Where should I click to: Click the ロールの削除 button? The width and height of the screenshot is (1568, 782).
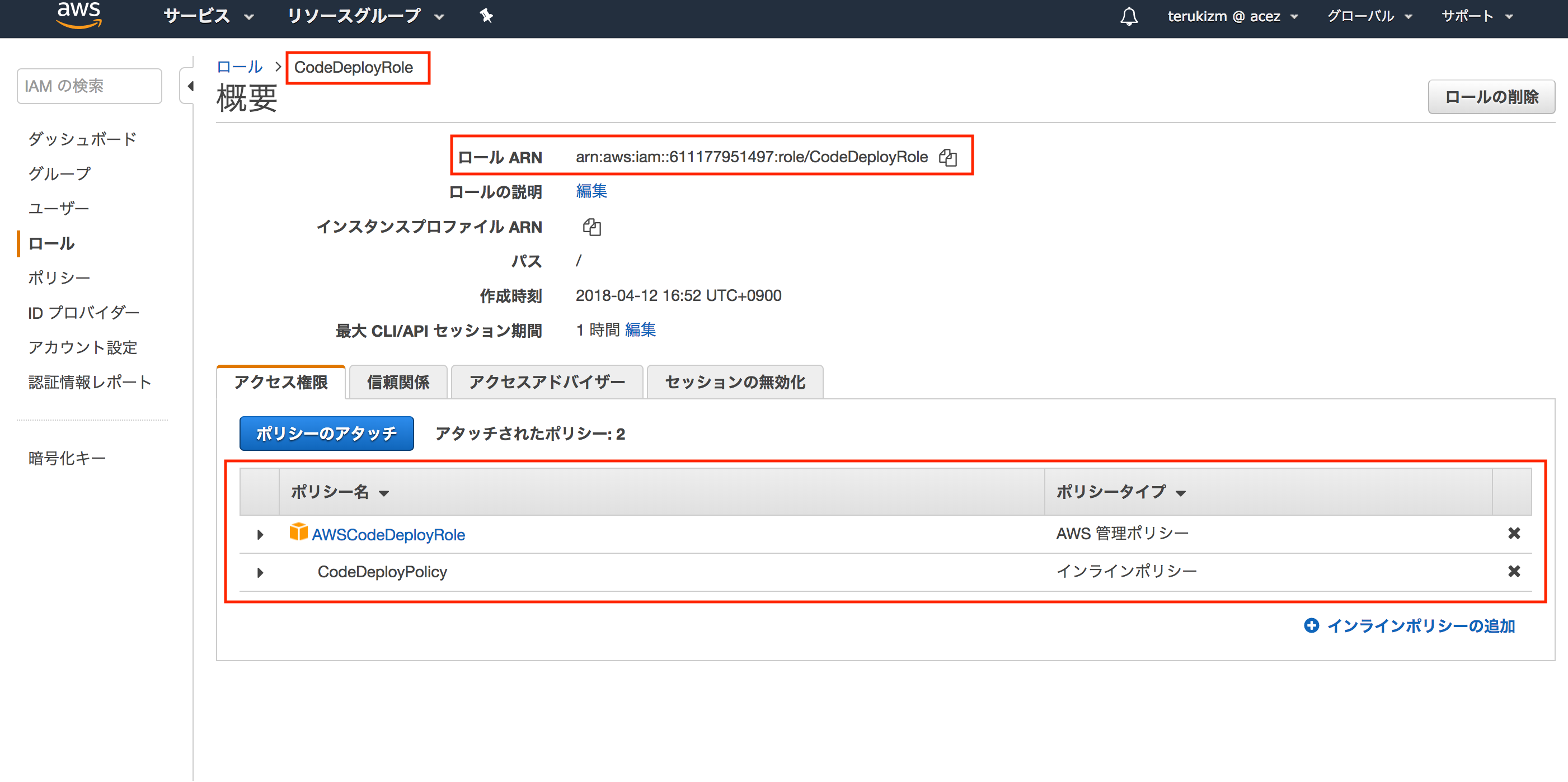pos(1491,97)
